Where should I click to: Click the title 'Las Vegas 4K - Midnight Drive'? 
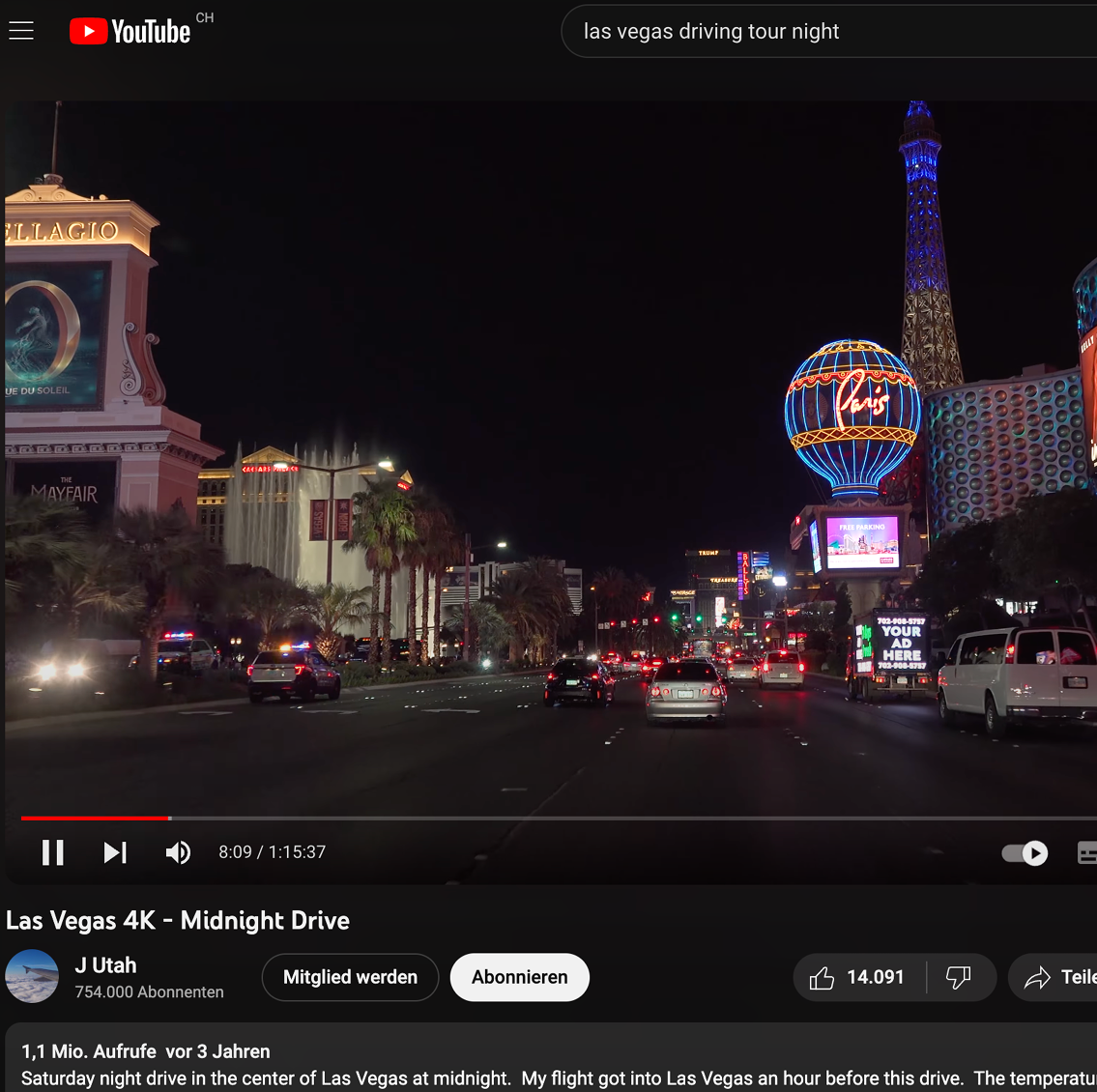(178, 921)
